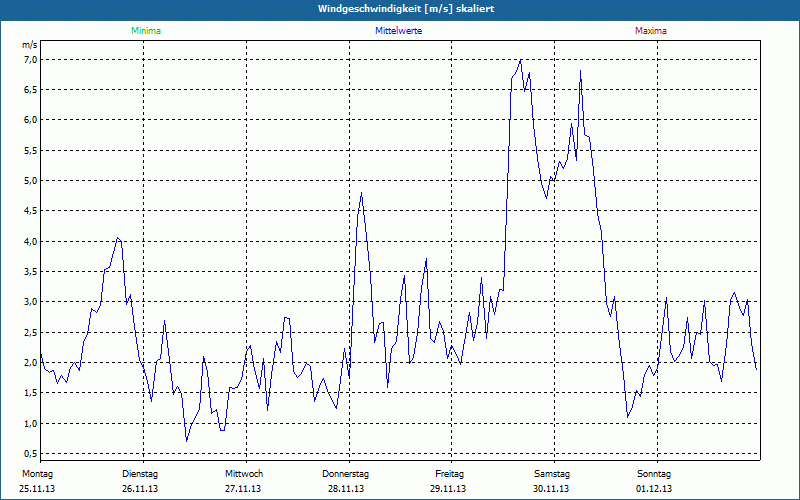Click the Dienstag day label
Viewport: 800px width, 500px height.
[140, 474]
